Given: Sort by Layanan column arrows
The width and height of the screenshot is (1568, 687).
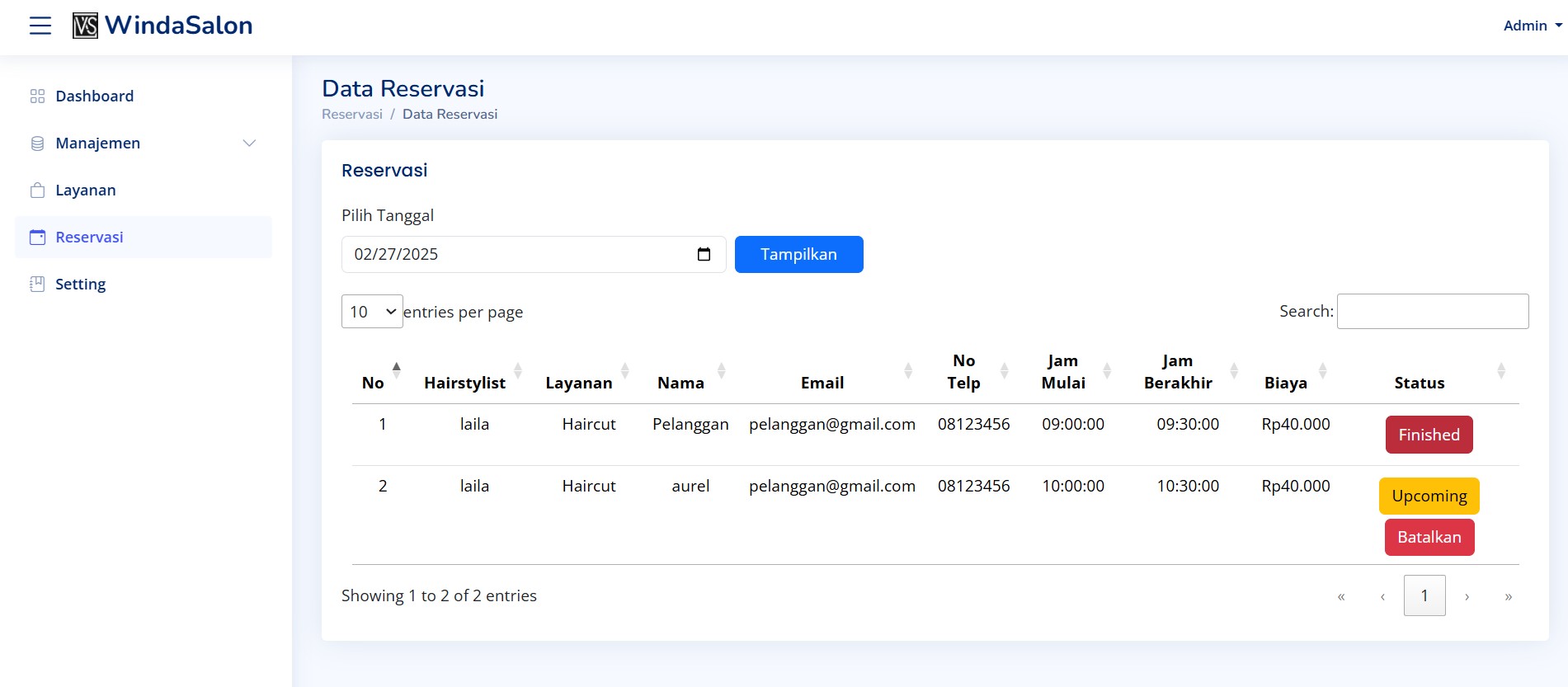Looking at the screenshot, I should coord(625,371).
